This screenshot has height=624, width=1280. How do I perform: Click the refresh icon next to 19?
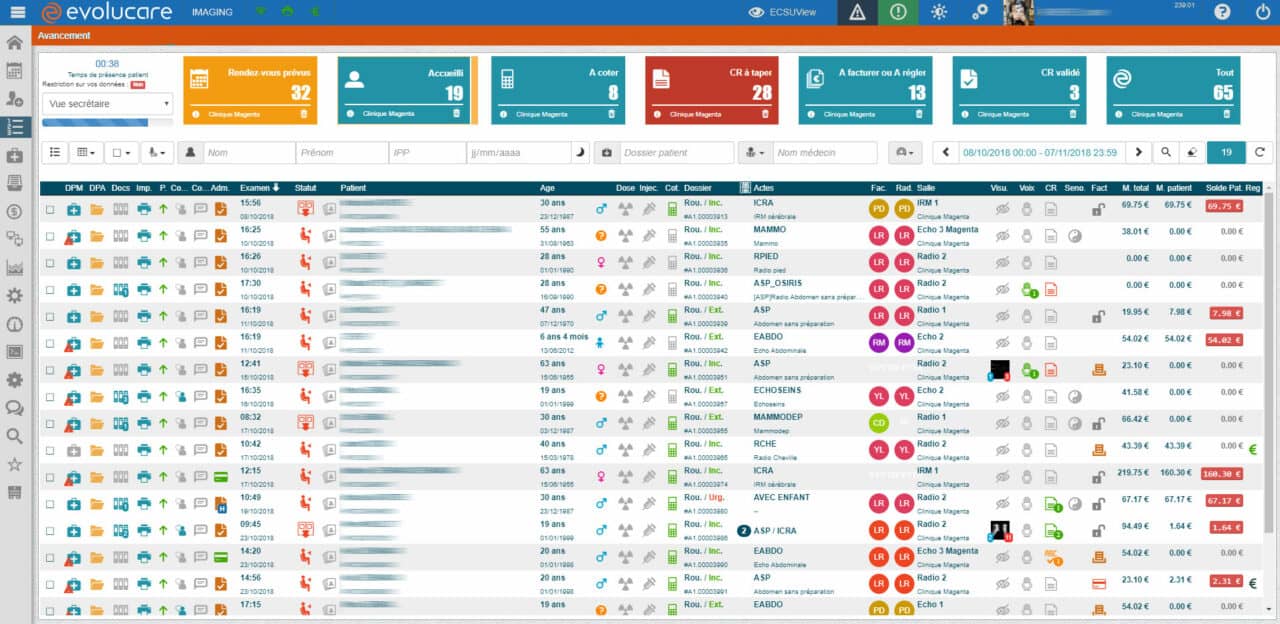[x=1260, y=153]
